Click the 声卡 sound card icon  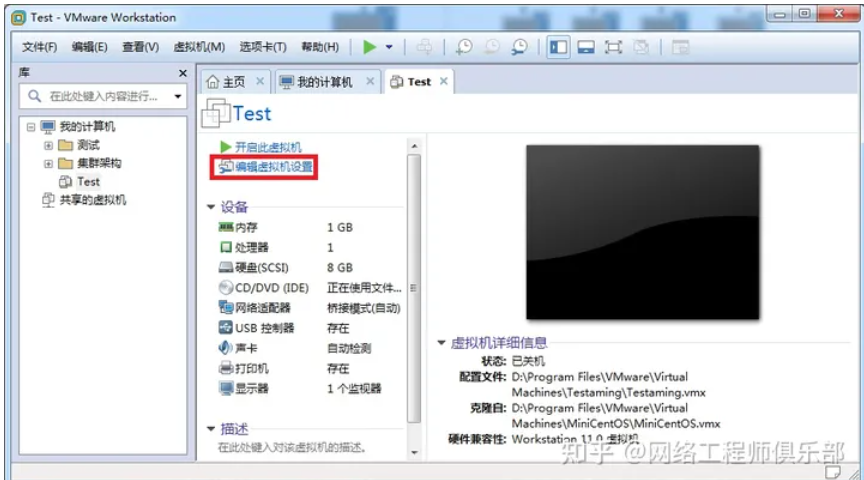tap(225, 347)
